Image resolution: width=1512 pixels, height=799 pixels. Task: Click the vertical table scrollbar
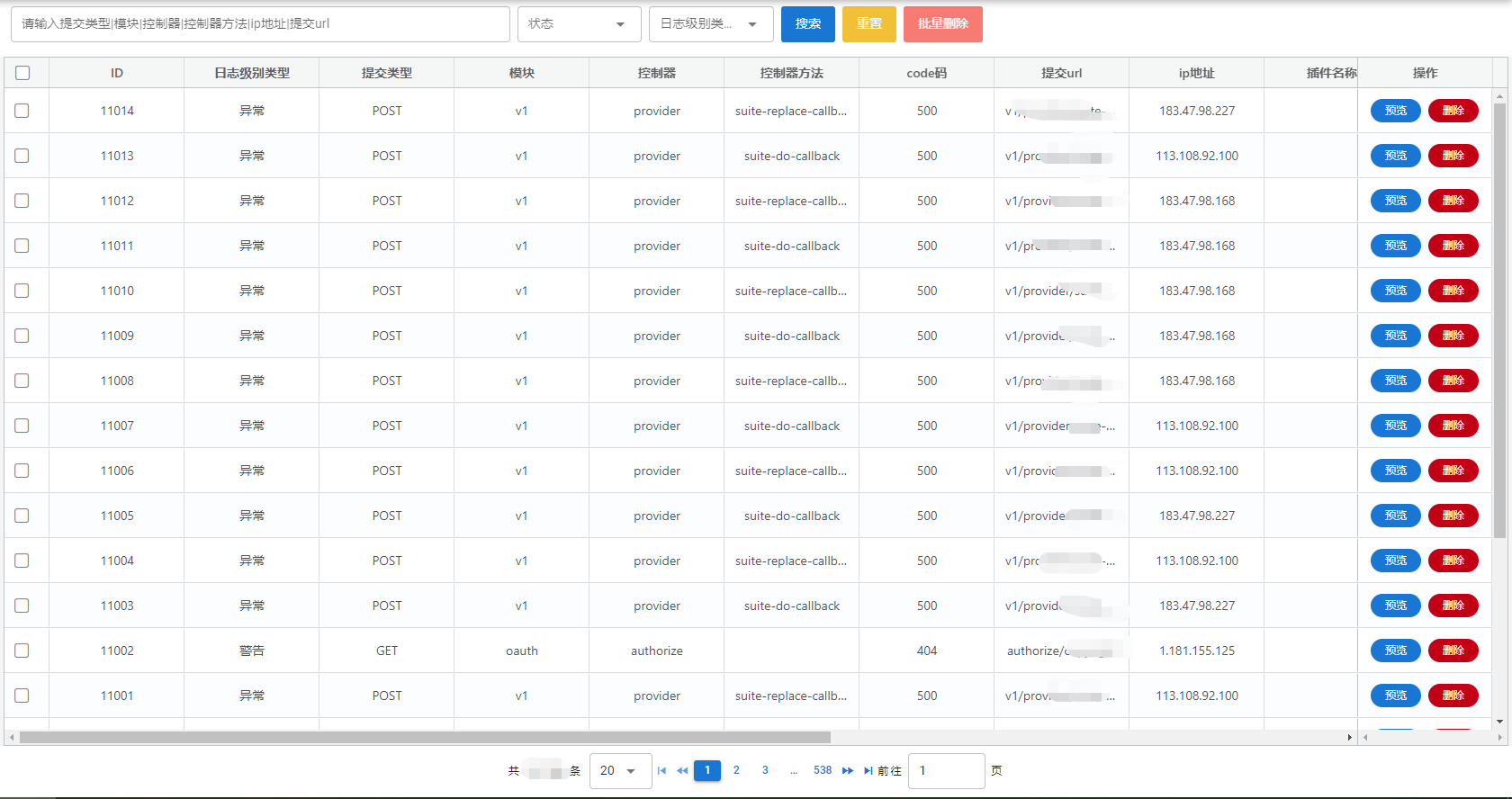[x=1499, y=319]
